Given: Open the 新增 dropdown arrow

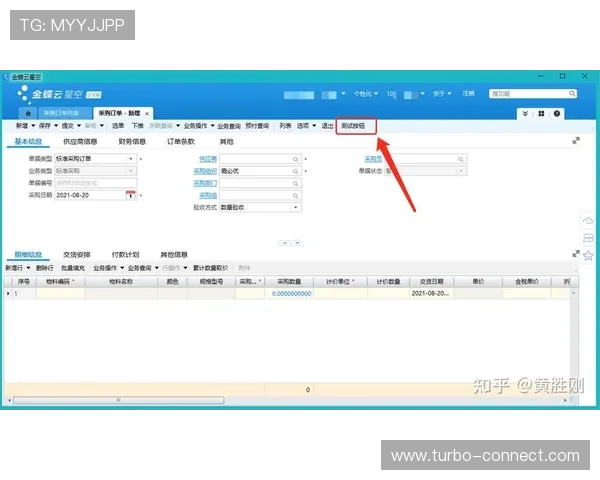Looking at the screenshot, I should pos(33,126).
